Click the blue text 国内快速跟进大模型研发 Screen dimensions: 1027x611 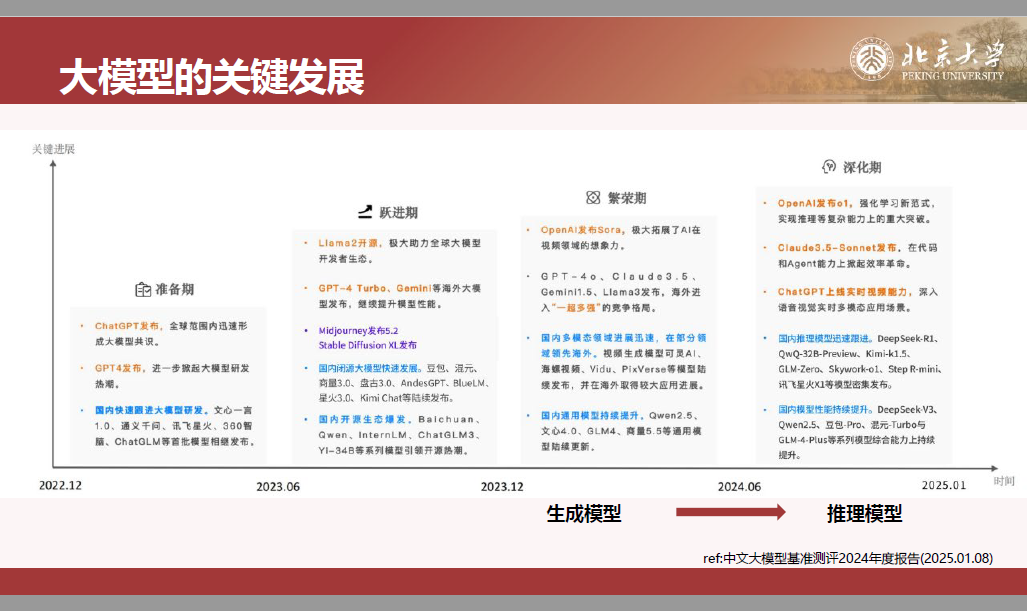pos(151,410)
